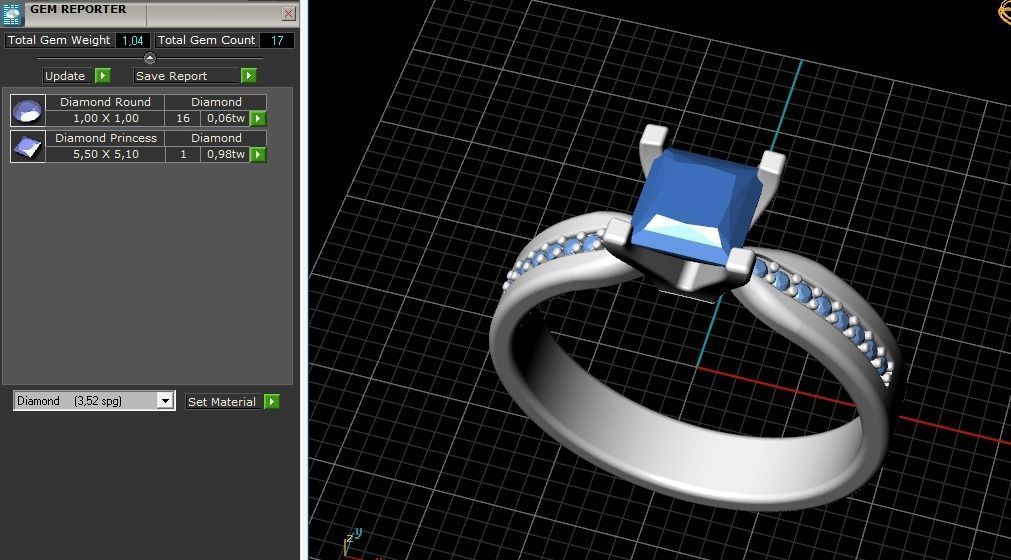Collapse the panel using the round arrow handle
The width and height of the screenshot is (1011, 560).
click(x=150, y=58)
